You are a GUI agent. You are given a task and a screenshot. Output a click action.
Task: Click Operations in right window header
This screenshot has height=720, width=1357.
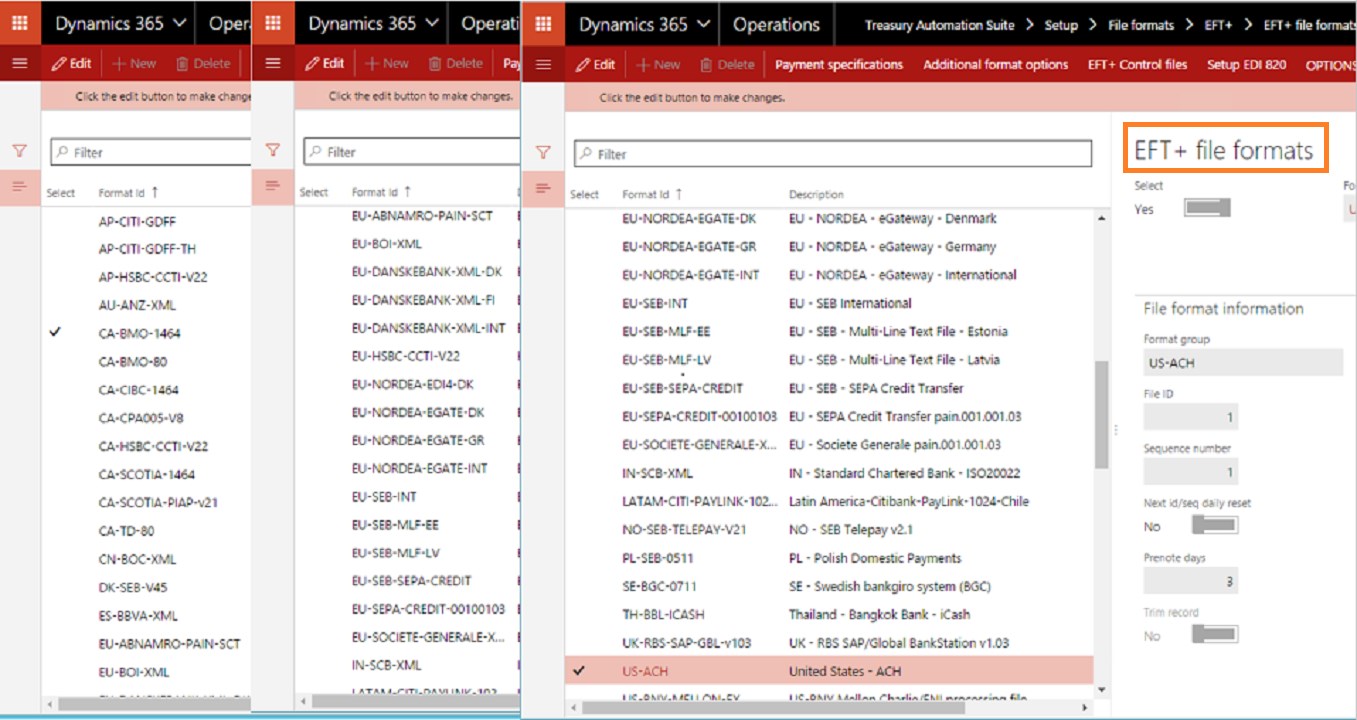[x=776, y=24]
